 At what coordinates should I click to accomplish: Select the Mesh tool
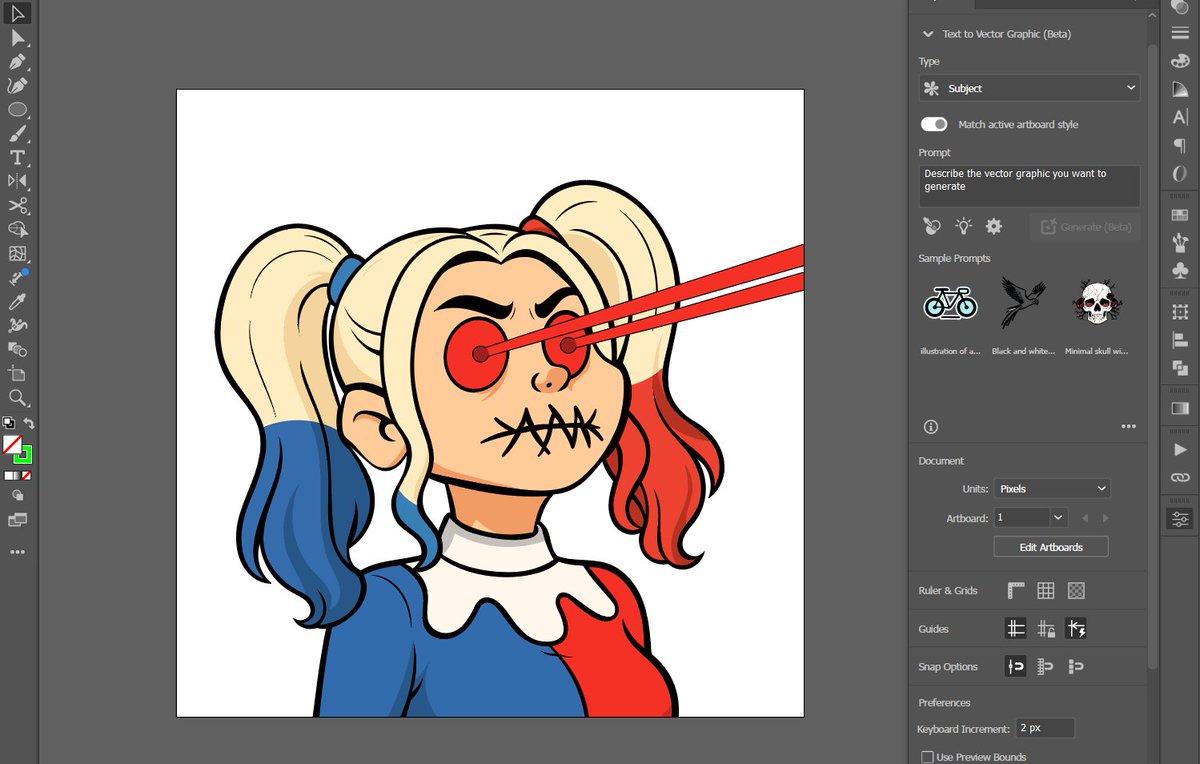17,253
